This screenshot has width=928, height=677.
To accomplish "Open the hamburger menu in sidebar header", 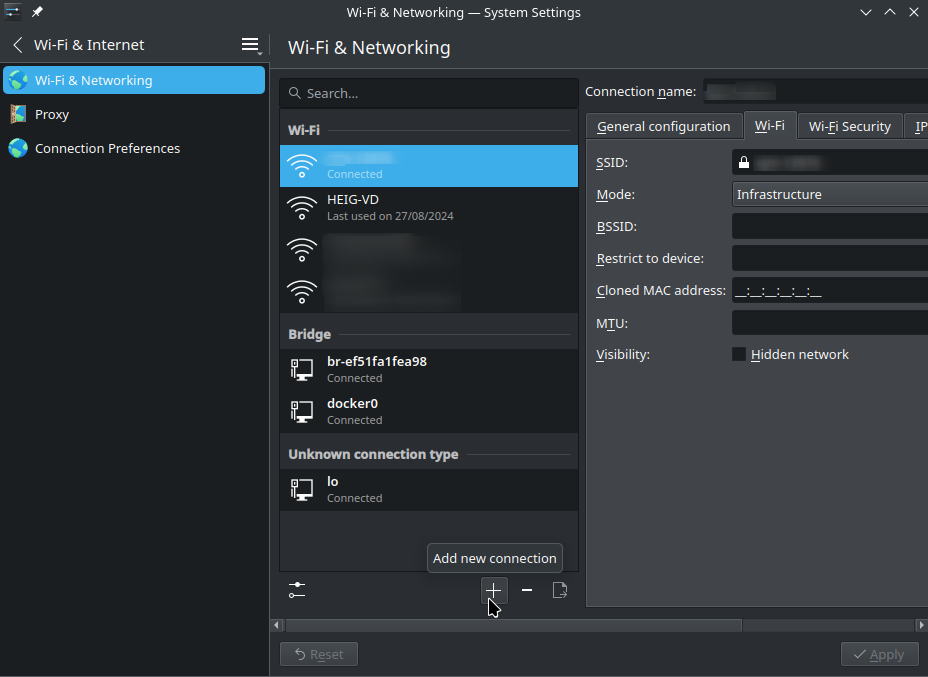I will coord(250,45).
